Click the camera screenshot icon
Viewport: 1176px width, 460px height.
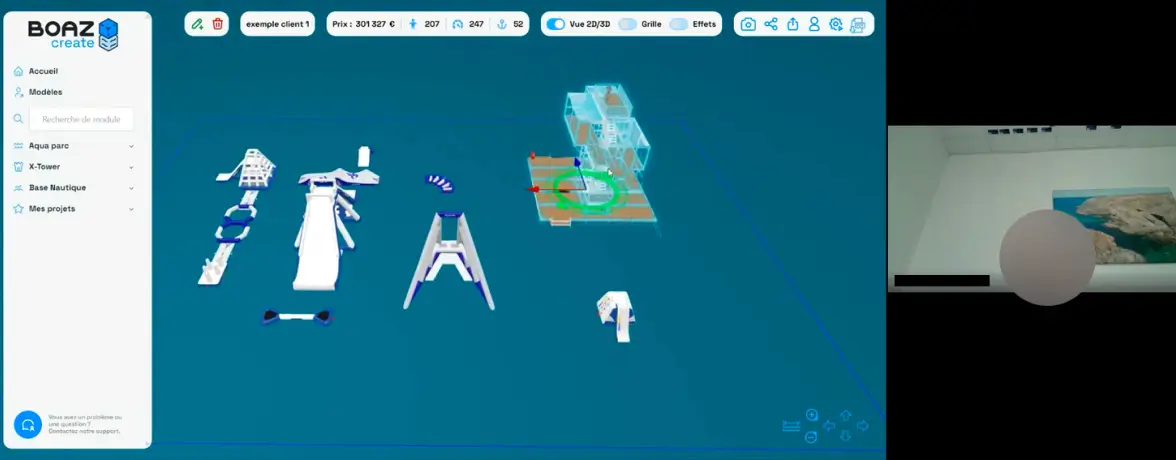click(x=748, y=24)
